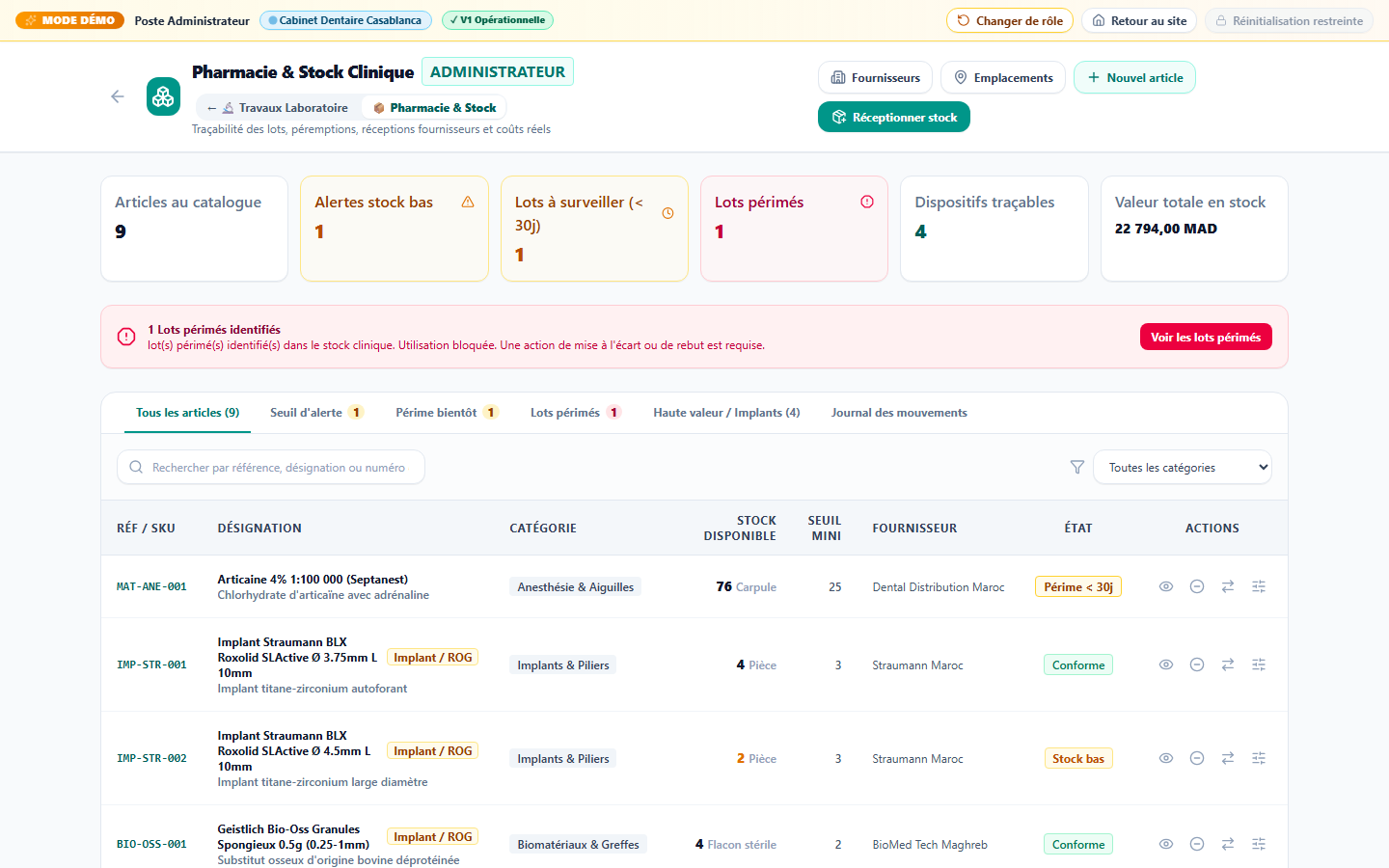Viewport: 1389px width, 868px height.
Task: Click minus circle icon for Articaine row
Action: pos(1197,586)
